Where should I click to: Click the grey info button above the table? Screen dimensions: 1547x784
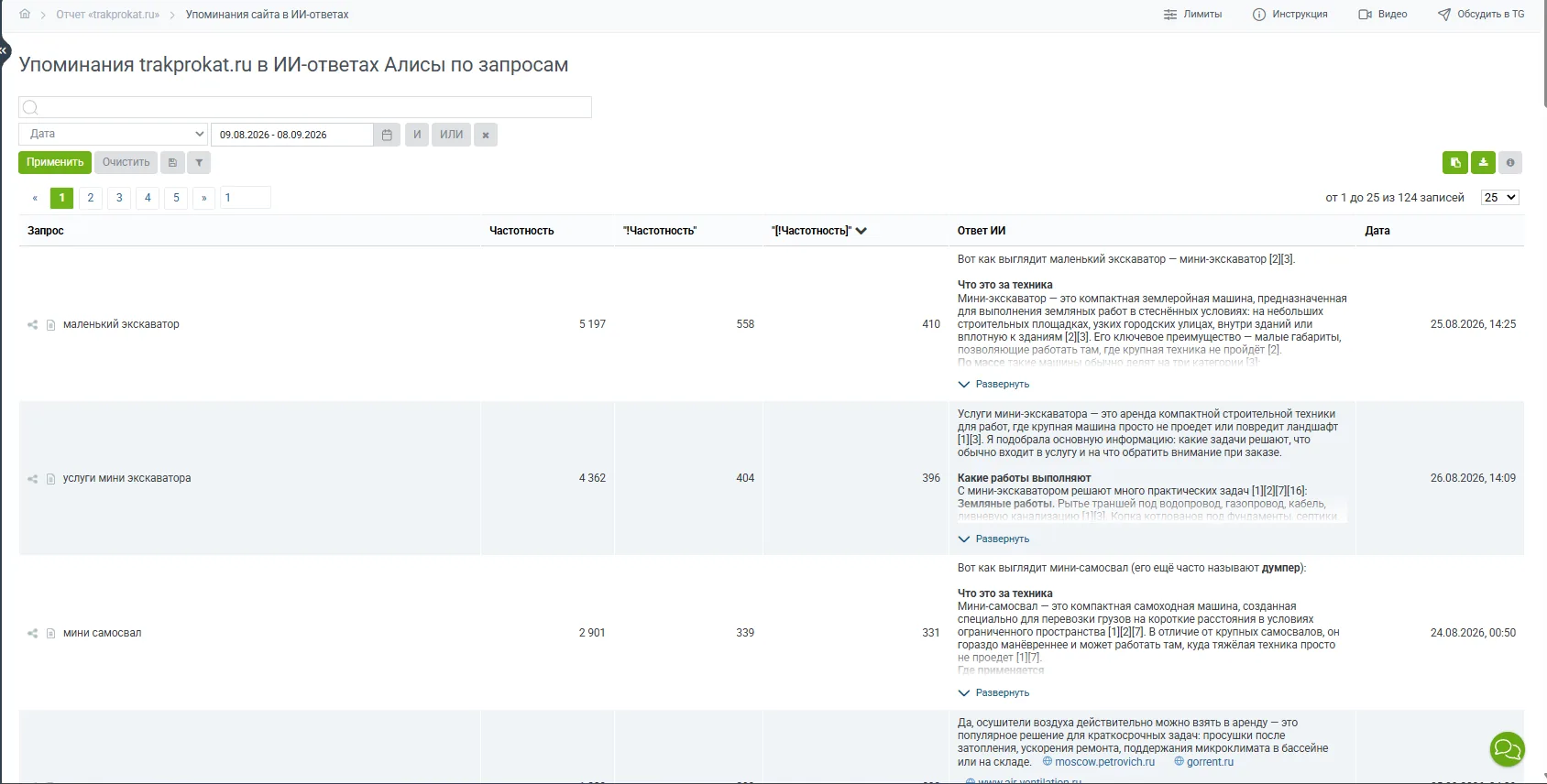point(1510,162)
